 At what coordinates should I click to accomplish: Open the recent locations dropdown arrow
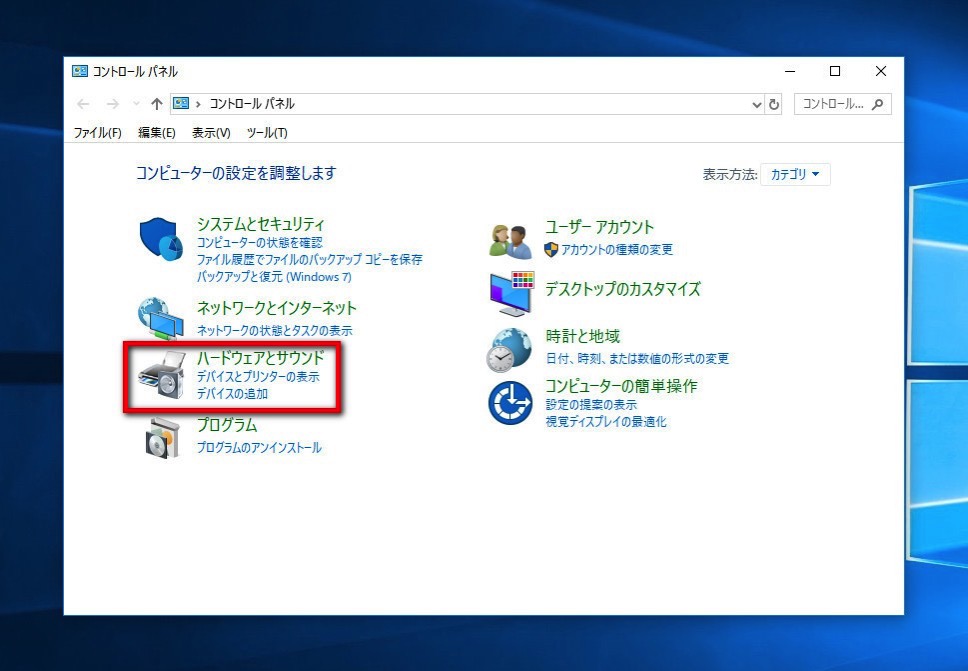point(137,104)
